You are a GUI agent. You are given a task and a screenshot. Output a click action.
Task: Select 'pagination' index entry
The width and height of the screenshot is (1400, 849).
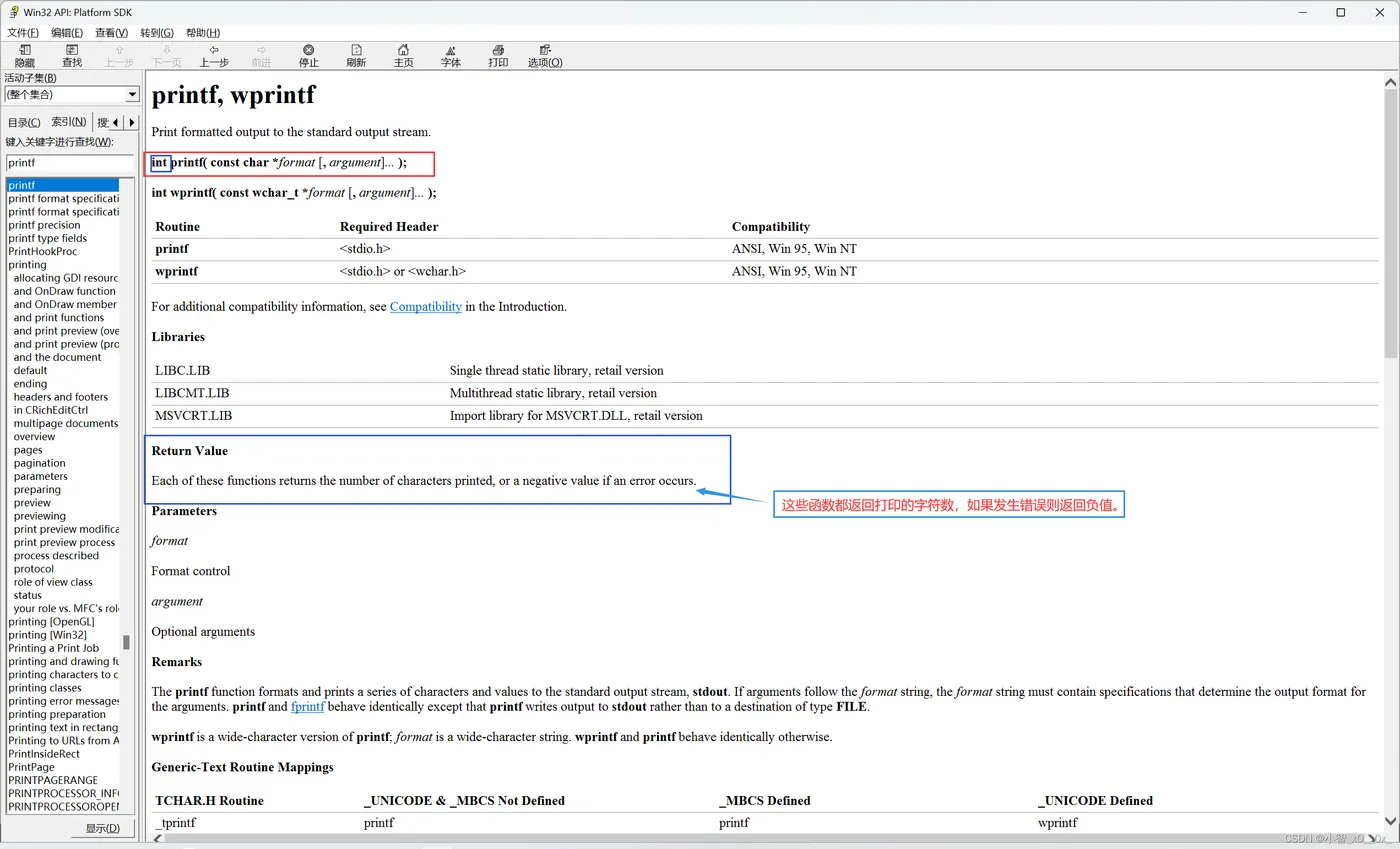40,463
